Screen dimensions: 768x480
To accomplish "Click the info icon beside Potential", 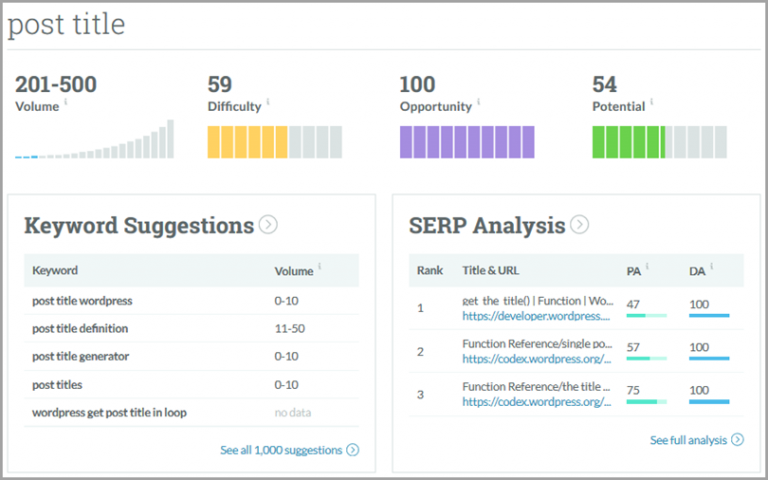I will (x=651, y=103).
